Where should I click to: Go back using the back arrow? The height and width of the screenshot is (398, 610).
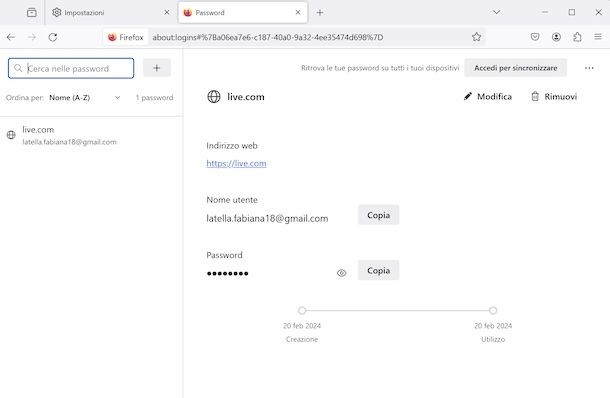11,37
